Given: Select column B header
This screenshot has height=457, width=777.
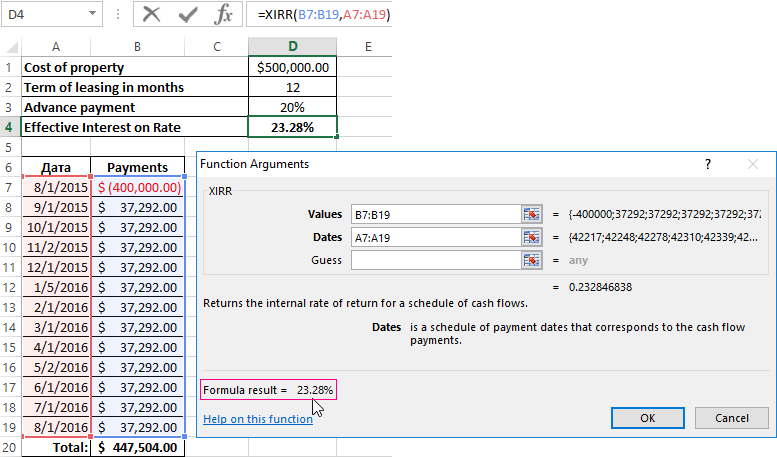Looking at the screenshot, I should 137,47.
